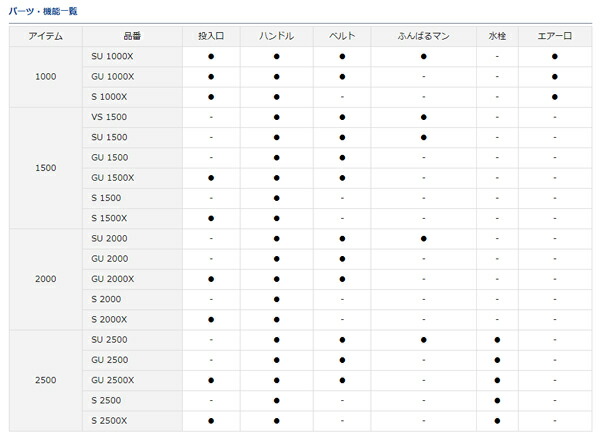
Task: Select product number GU 2000X
Action: [x=112, y=279]
